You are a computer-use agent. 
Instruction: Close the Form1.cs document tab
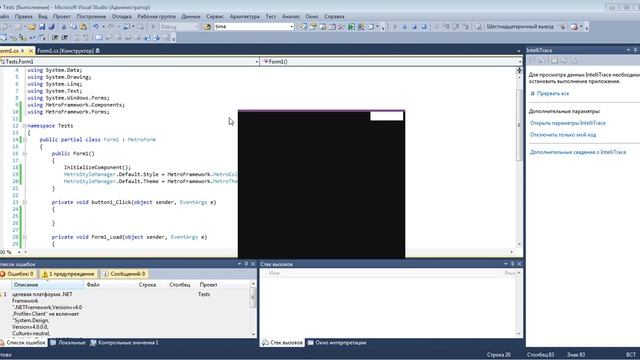[31, 51]
